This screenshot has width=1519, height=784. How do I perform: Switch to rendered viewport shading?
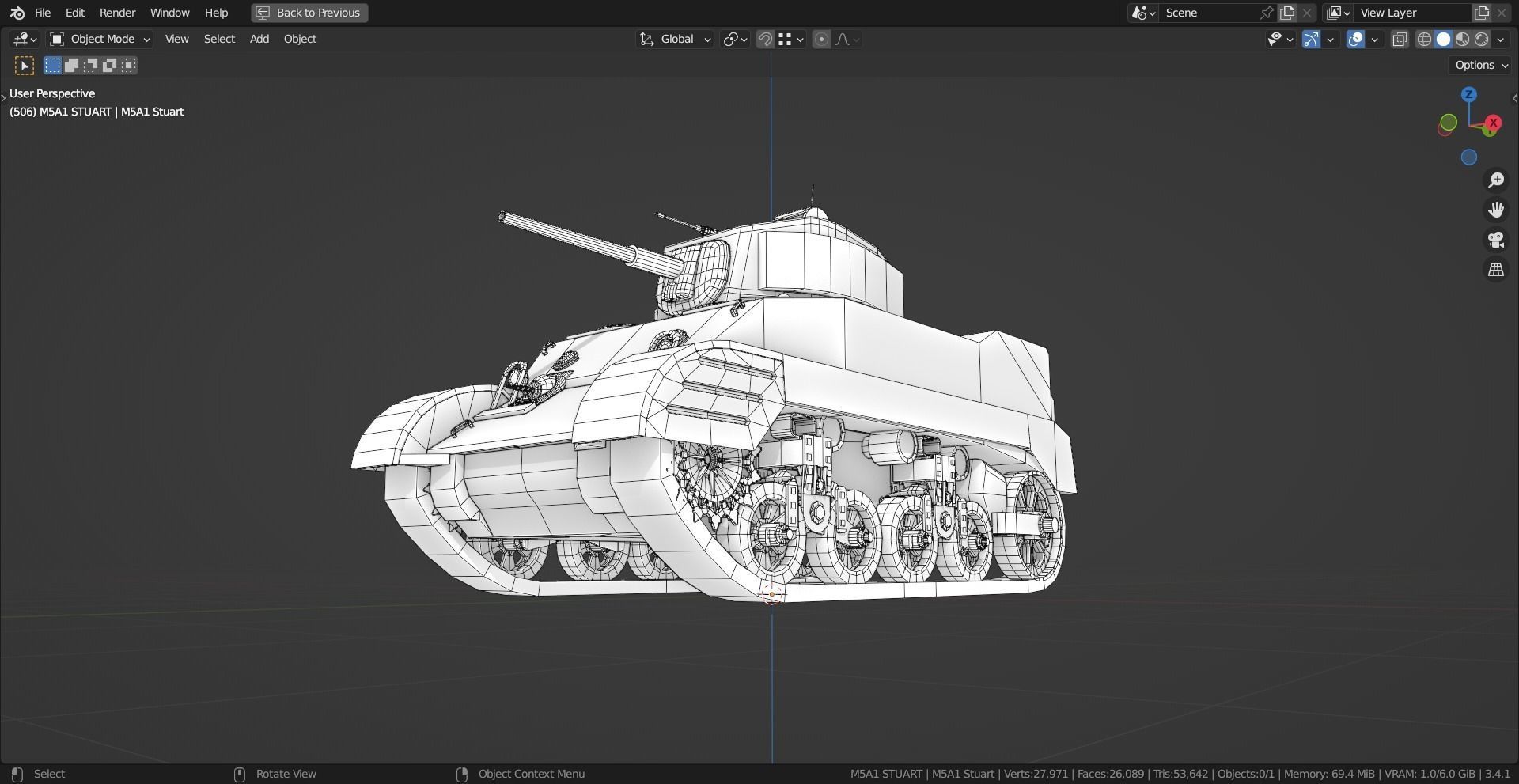(1481, 39)
